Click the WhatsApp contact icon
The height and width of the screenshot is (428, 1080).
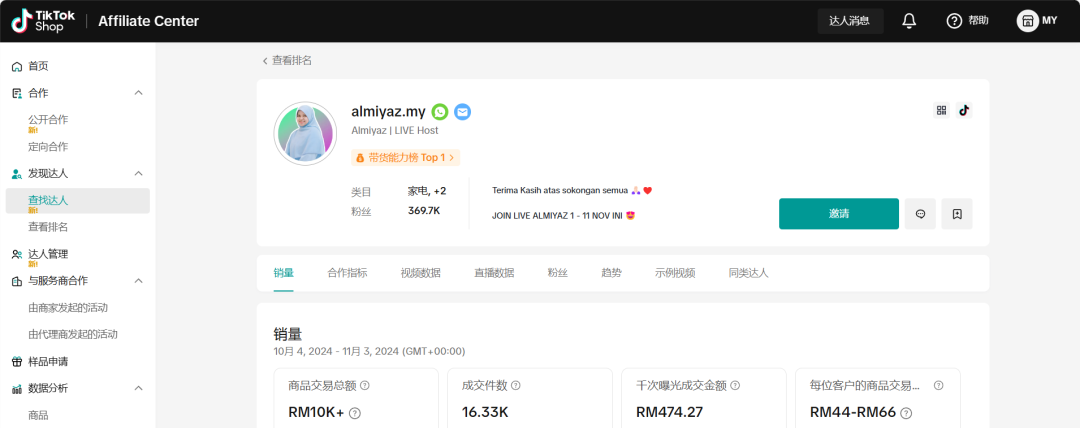[440, 112]
